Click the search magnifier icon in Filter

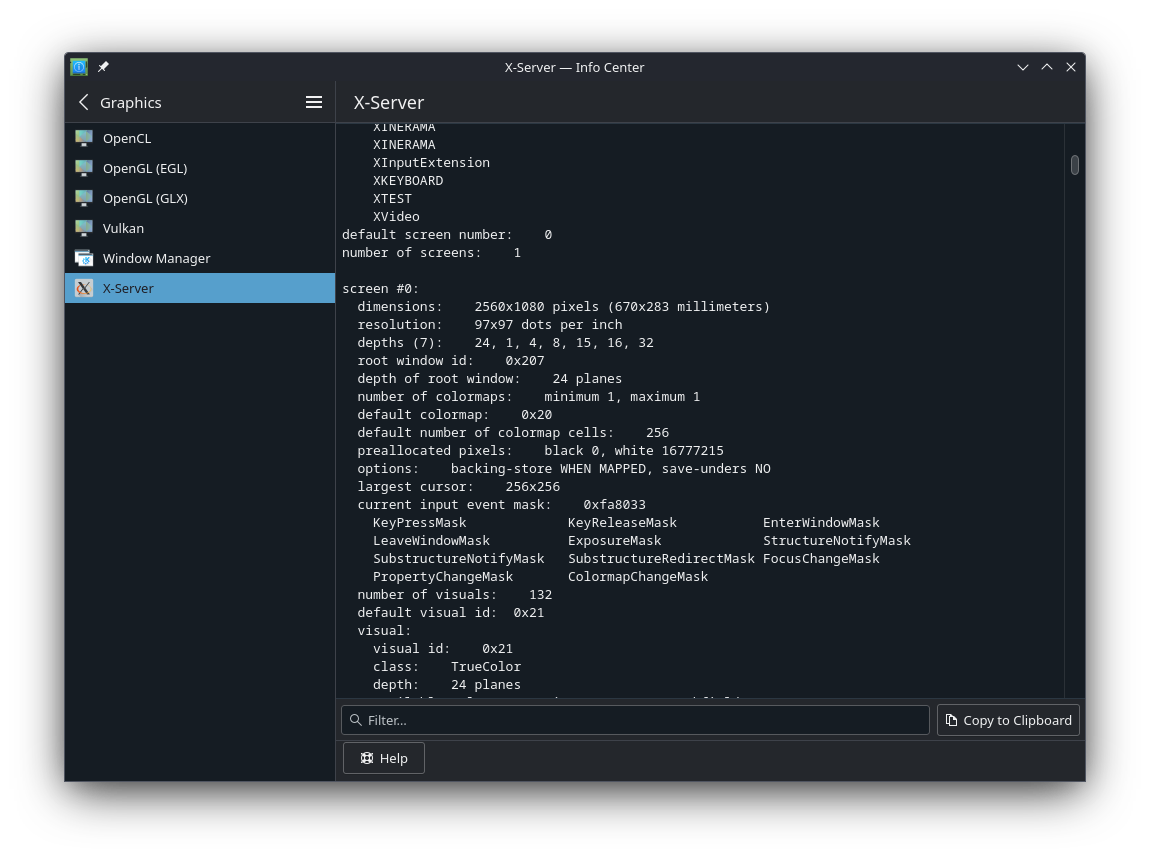pyautogui.click(x=356, y=720)
